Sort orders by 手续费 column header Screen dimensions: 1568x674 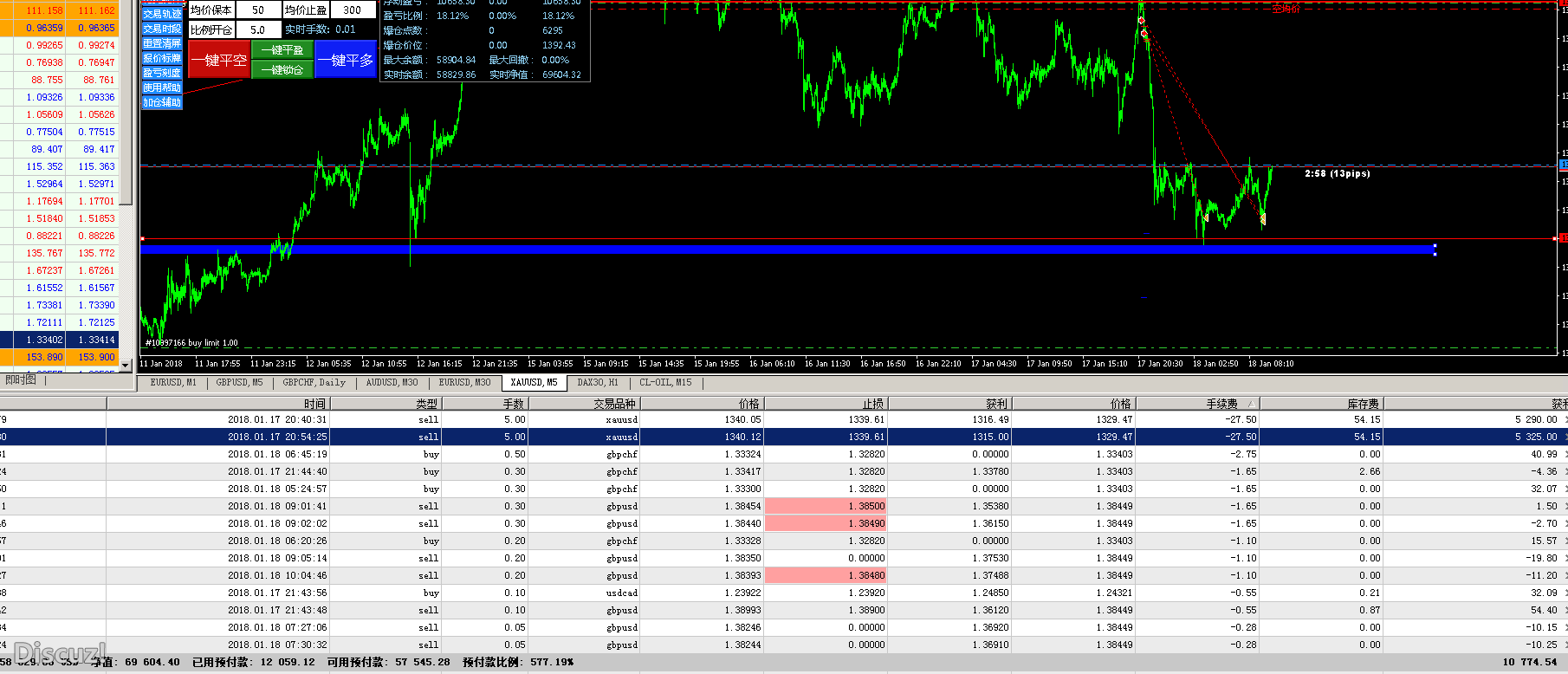1197,404
